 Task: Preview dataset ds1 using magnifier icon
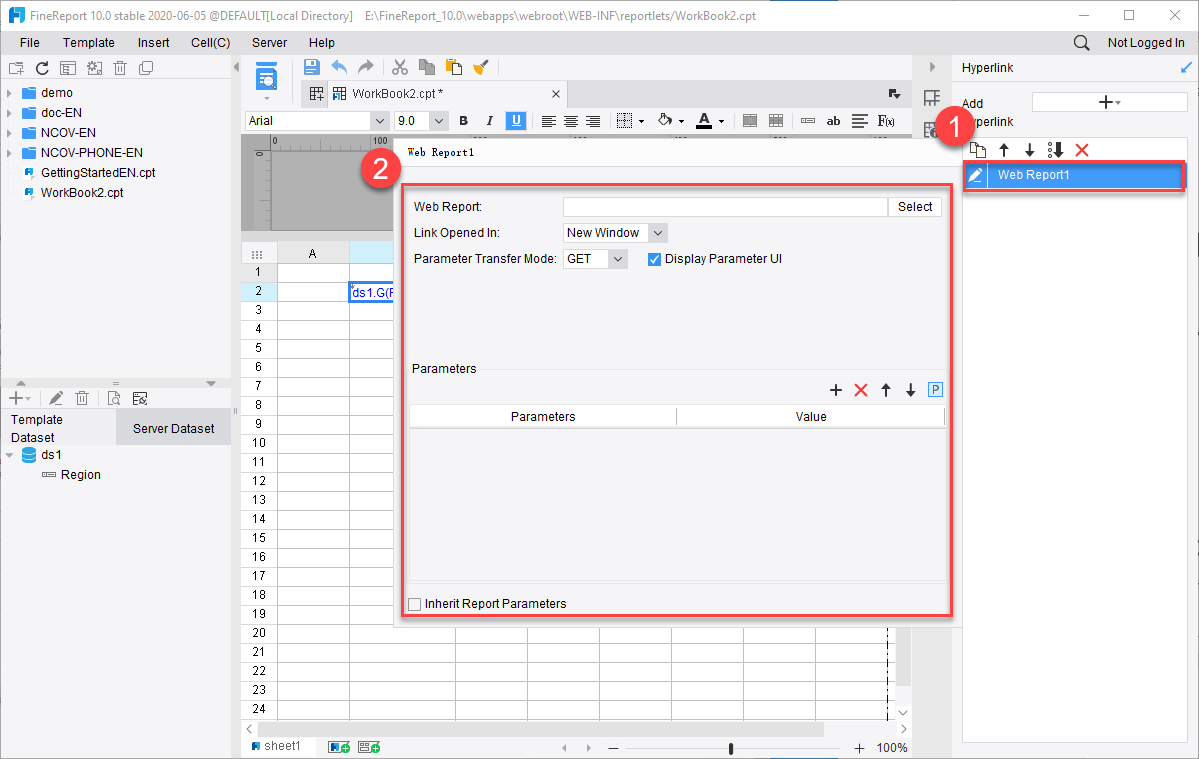tap(113, 397)
